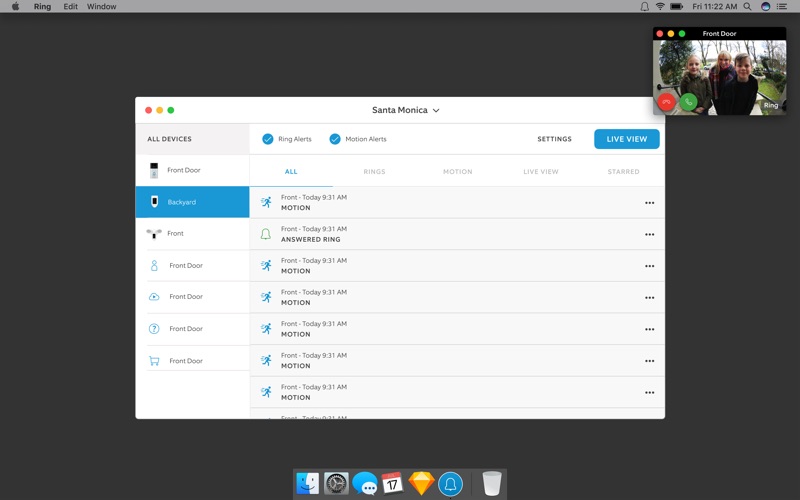
Task: Open Trash in the Dock
Action: point(492,483)
